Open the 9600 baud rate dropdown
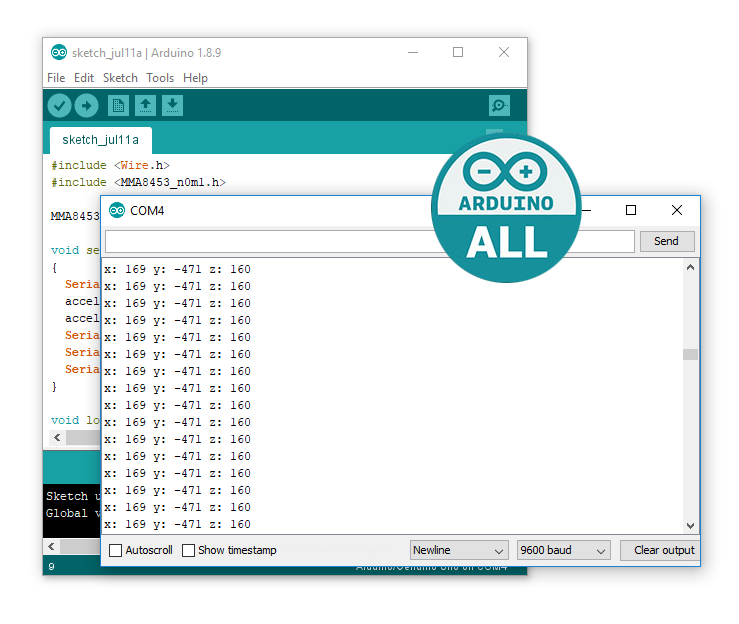Viewport: 739px width, 624px height. tap(563, 550)
